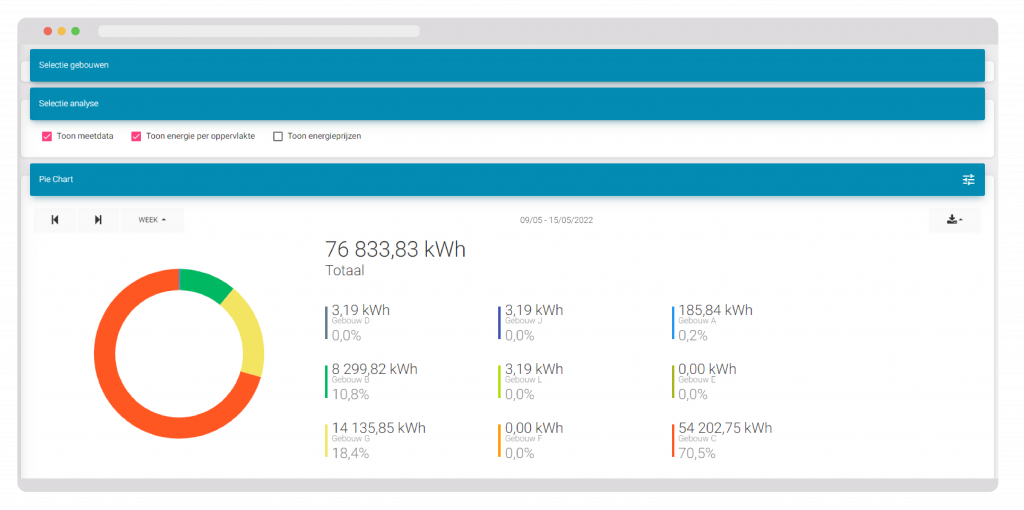Select the Gebouw D legend entry
The width and height of the screenshot is (1024, 510).
click(x=358, y=323)
